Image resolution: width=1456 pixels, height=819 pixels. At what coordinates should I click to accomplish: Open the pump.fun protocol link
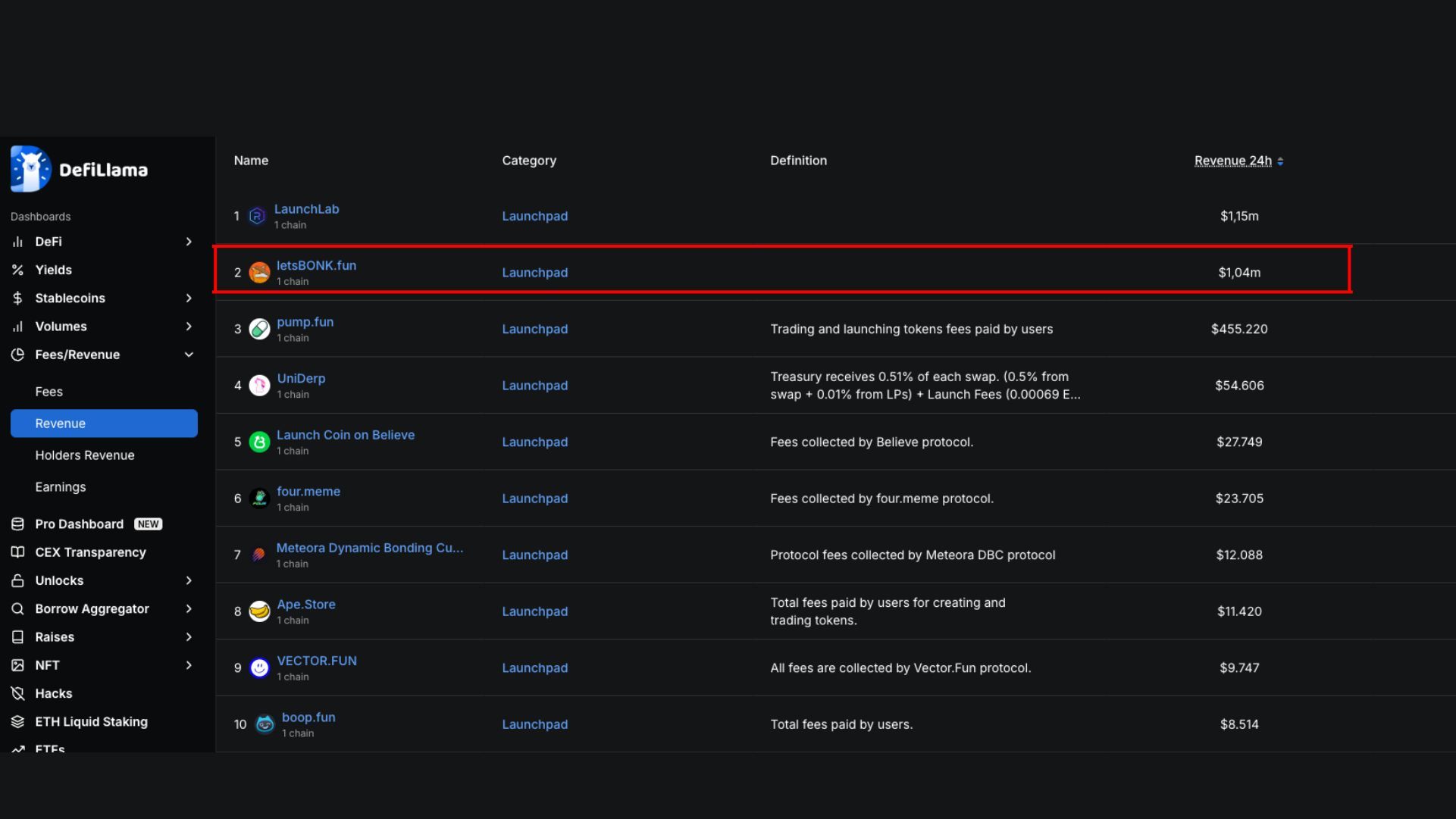(x=305, y=322)
